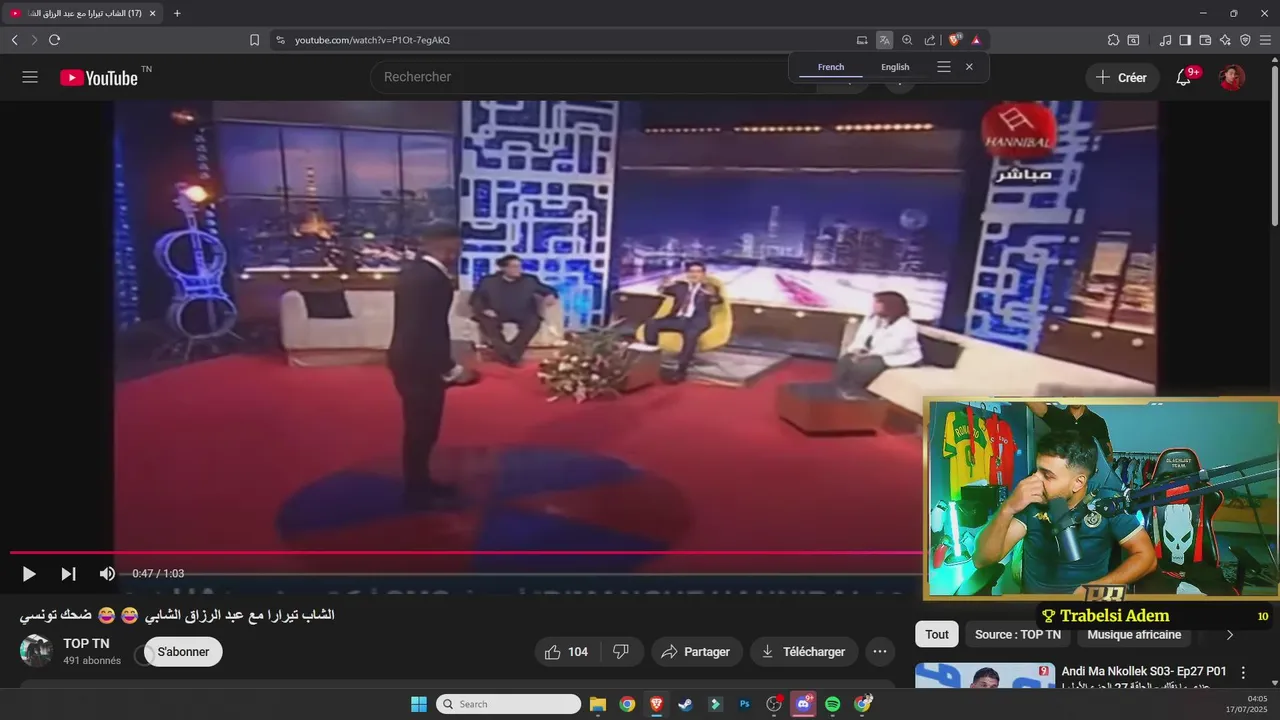Open the Andi Ma Nkollek S03 recommended video
The width and height of the screenshot is (1280, 720).
click(x=1144, y=672)
